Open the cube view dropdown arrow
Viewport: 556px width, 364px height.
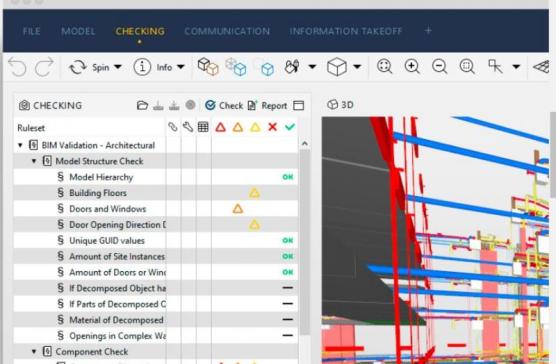357,67
